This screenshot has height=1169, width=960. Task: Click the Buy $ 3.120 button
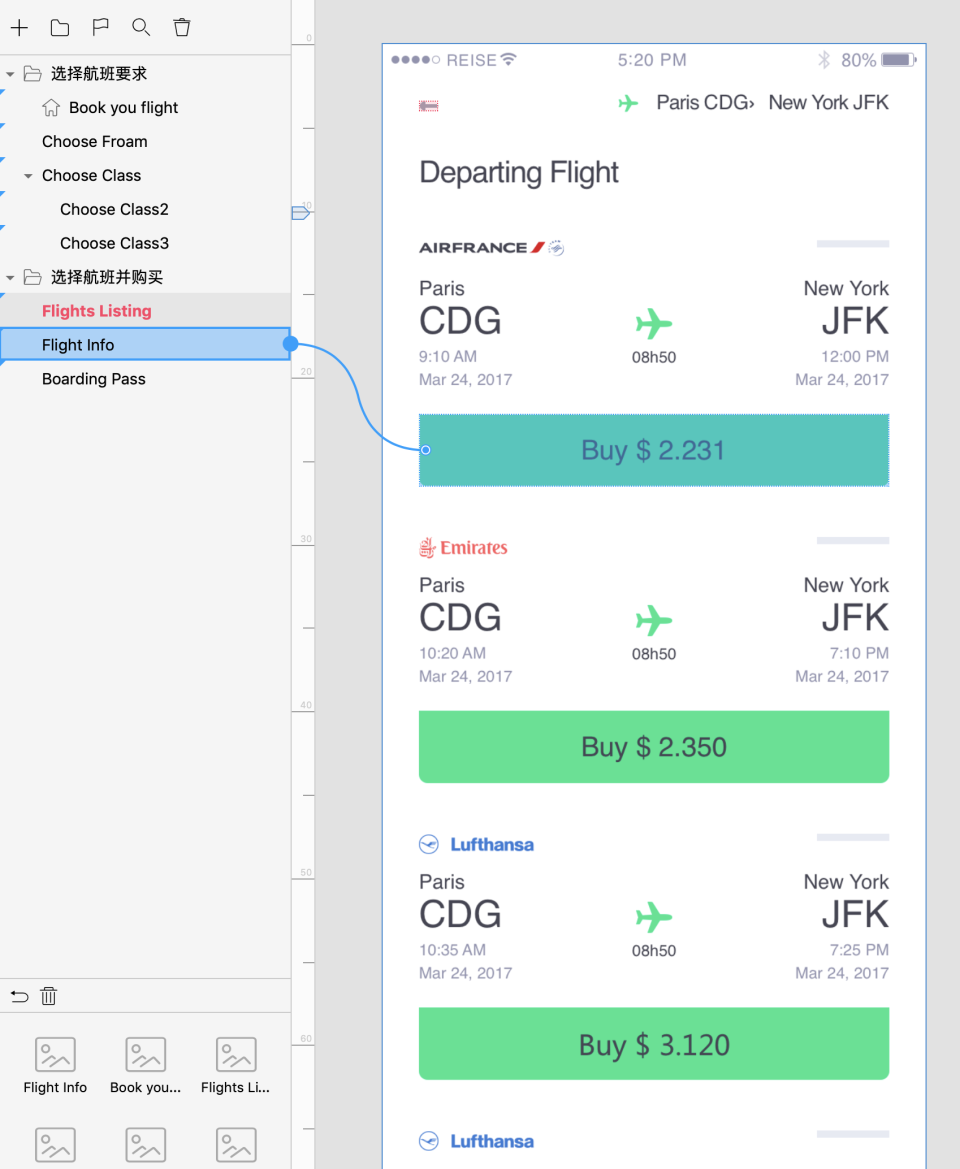point(654,1044)
